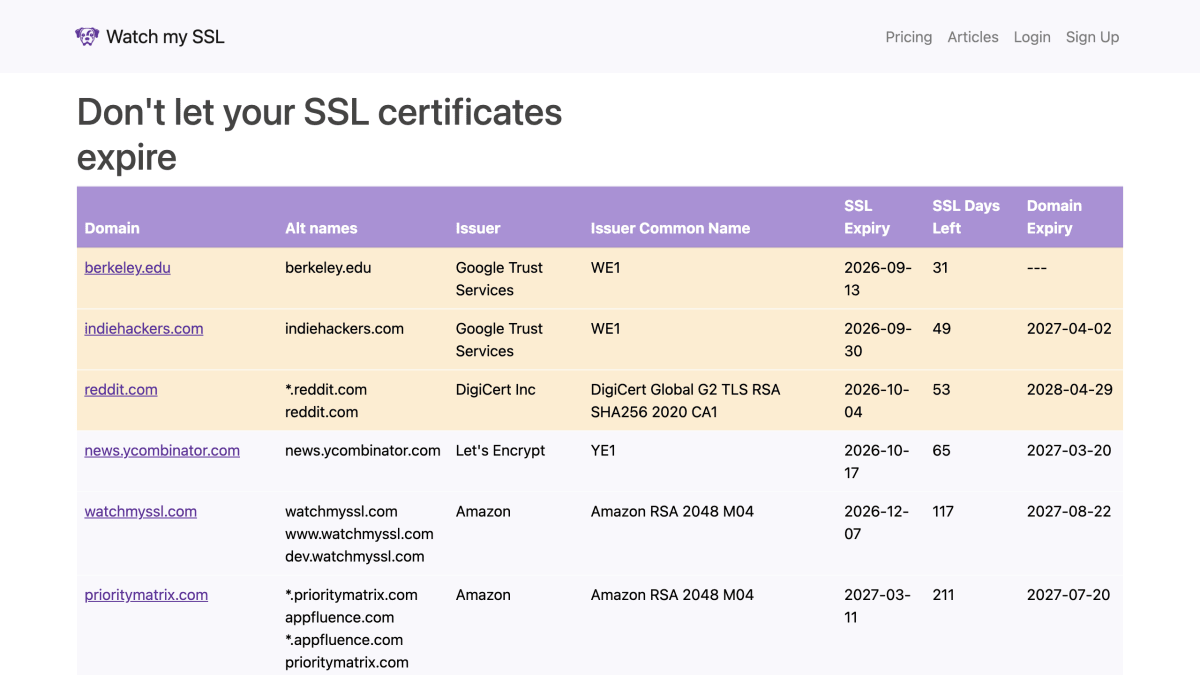Image resolution: width=1200 pixels, height=675 pixels.
Task: Click the 211 days left value
Action: pos(943,595)
